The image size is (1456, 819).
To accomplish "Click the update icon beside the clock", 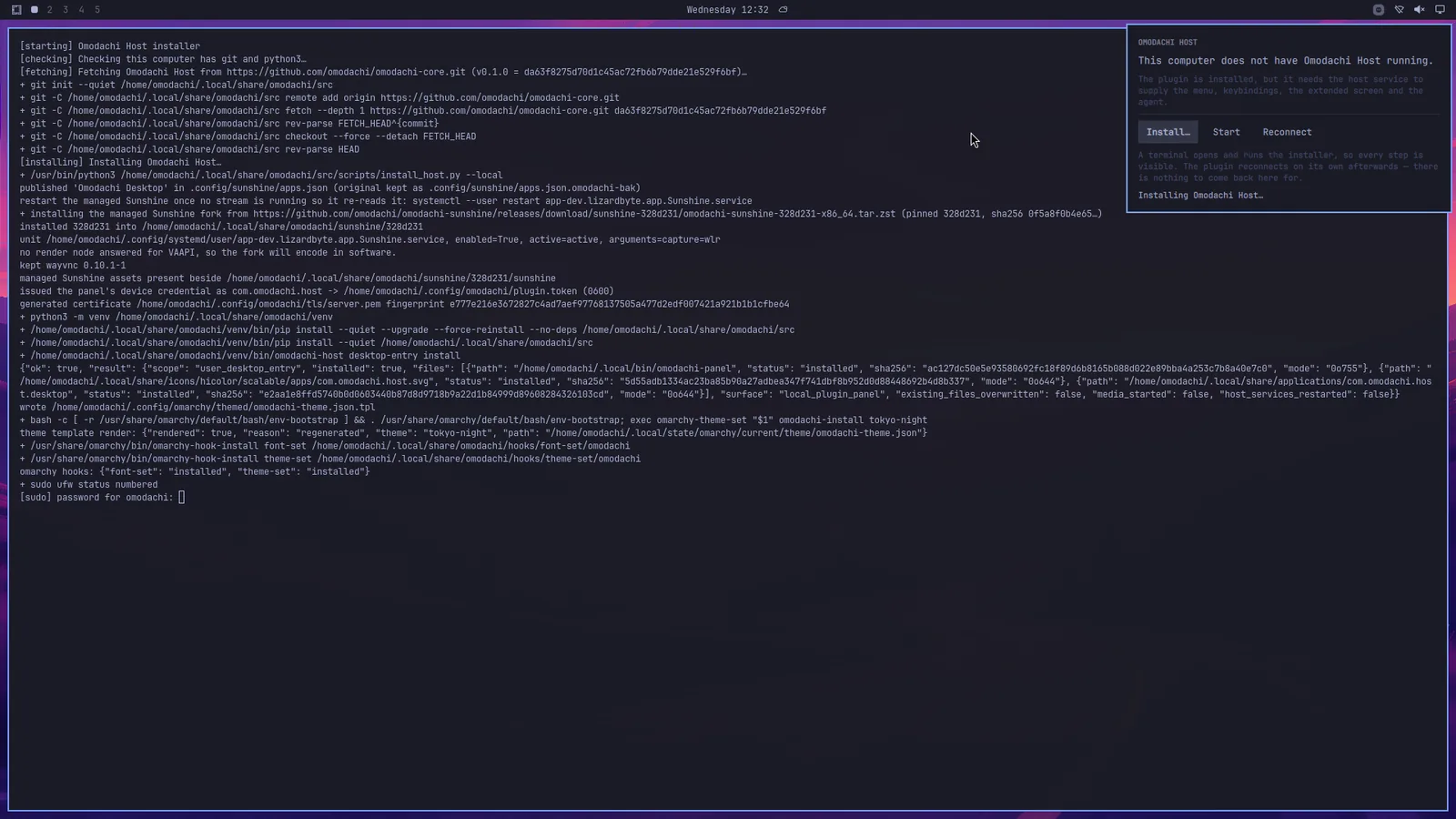I will click(x=784, y=10).
